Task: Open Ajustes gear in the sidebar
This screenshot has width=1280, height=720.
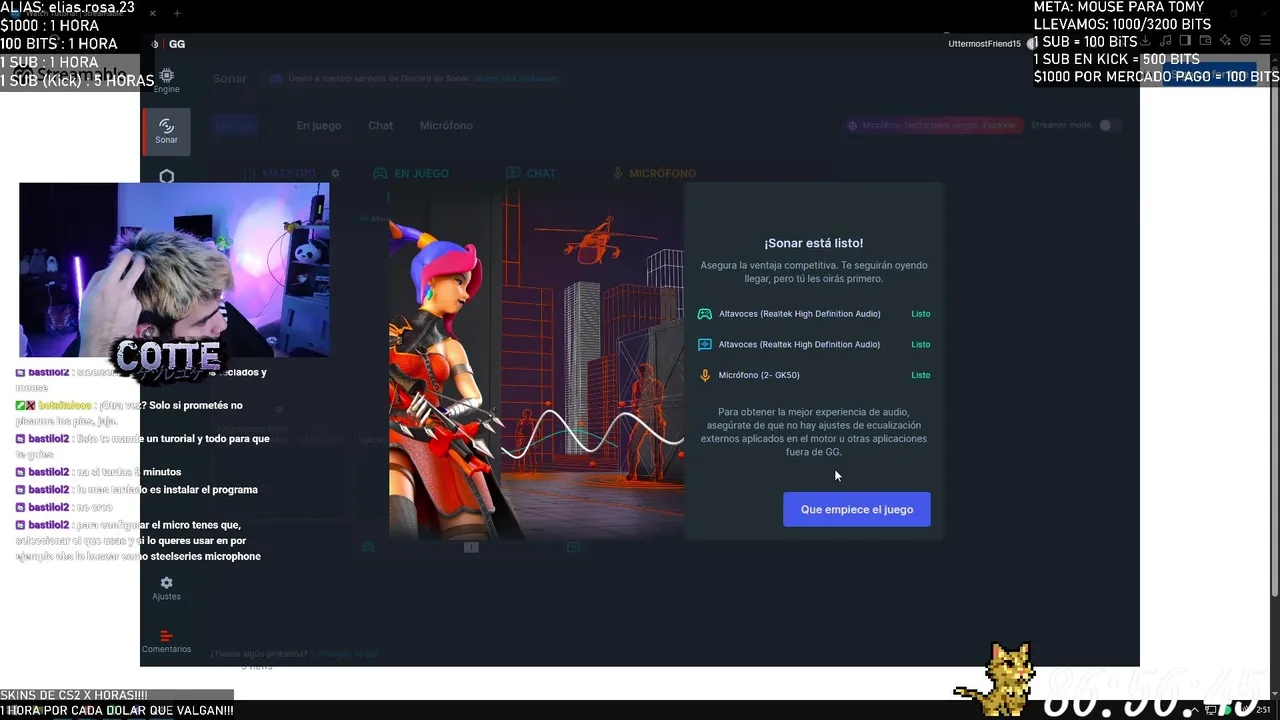Action: [166, 588]
